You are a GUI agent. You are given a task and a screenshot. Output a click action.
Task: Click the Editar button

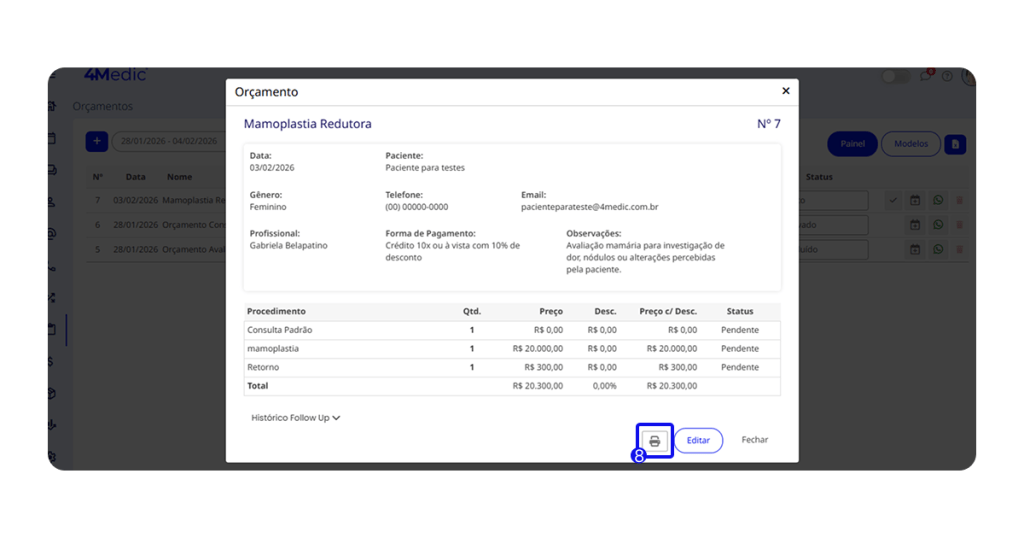coord(698,441)
